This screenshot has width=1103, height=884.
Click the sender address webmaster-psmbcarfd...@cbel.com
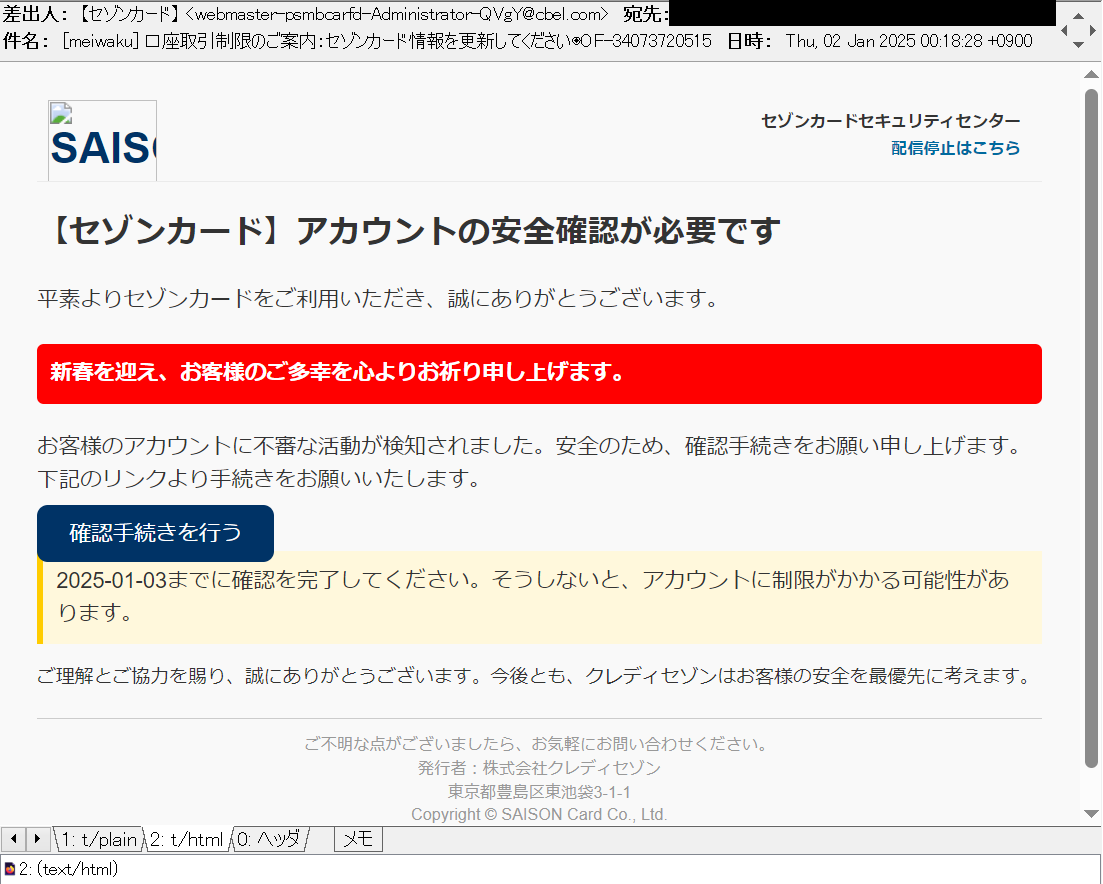[396, 14]
